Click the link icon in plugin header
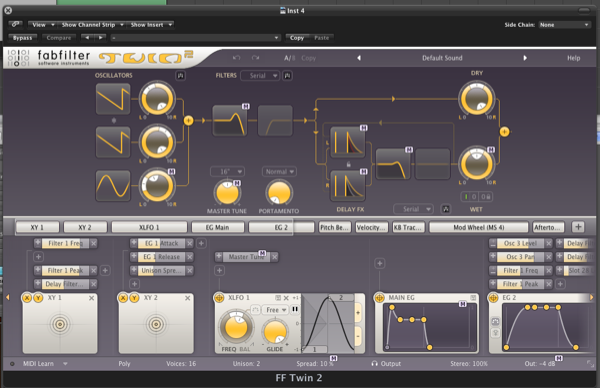The width and height of the screenshot is (600, 388). [x=15, y=24]
